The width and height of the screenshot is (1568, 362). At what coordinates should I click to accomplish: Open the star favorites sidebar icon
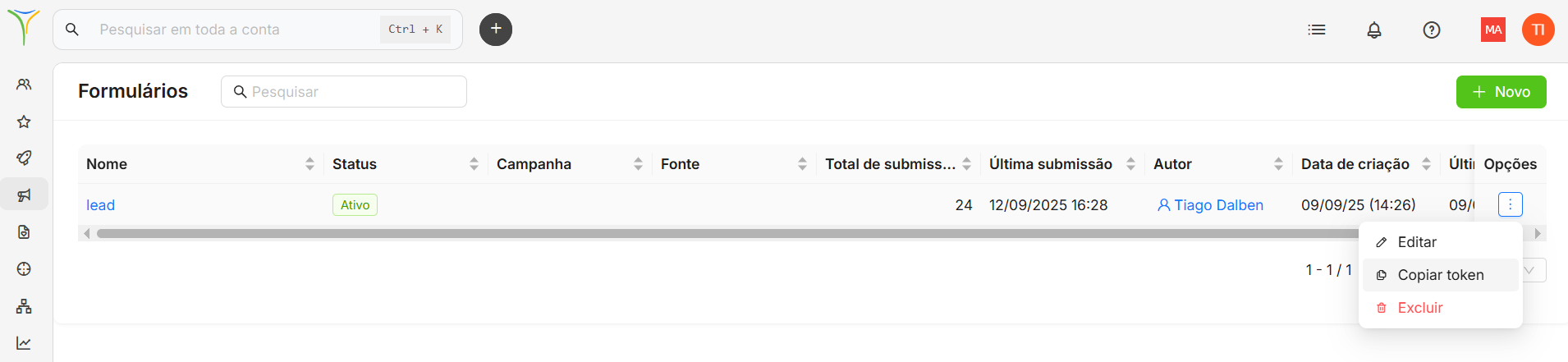click(x=24, y=121)
